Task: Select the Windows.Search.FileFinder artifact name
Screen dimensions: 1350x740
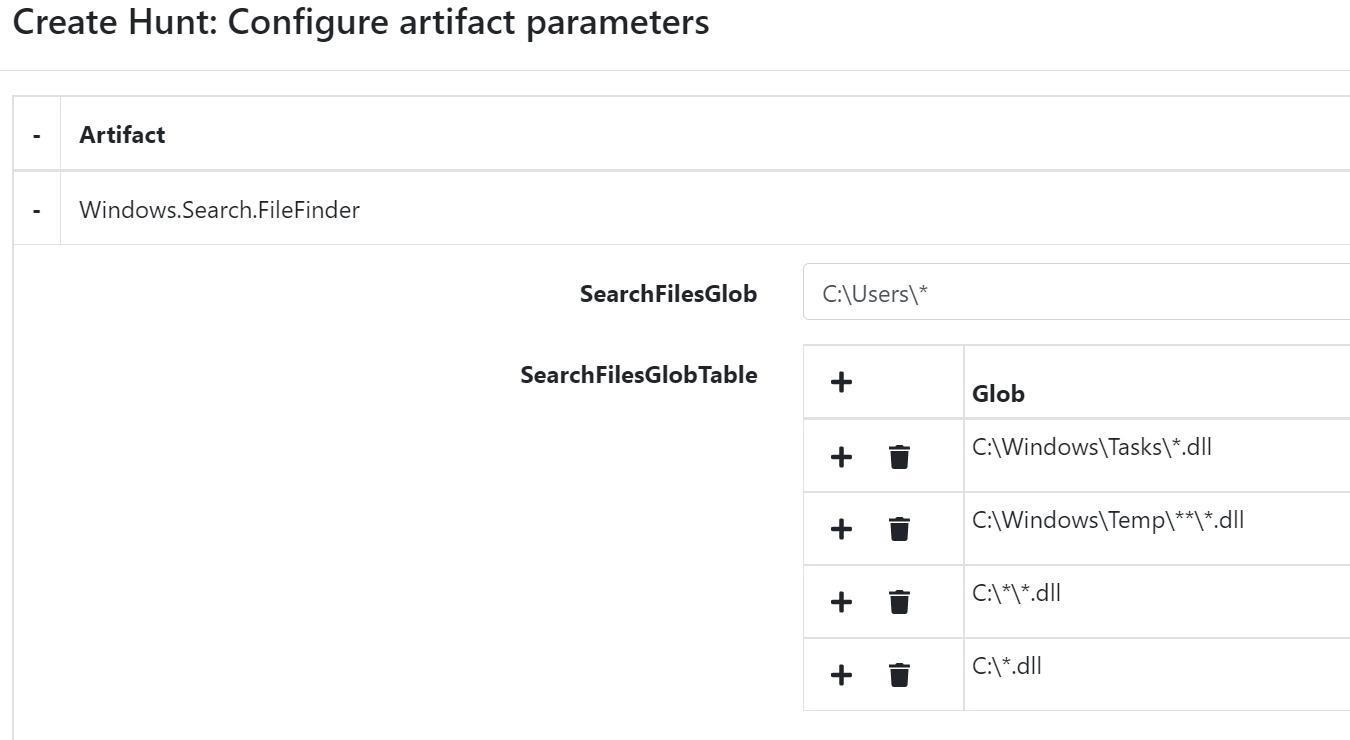Action: click(219, 210)
